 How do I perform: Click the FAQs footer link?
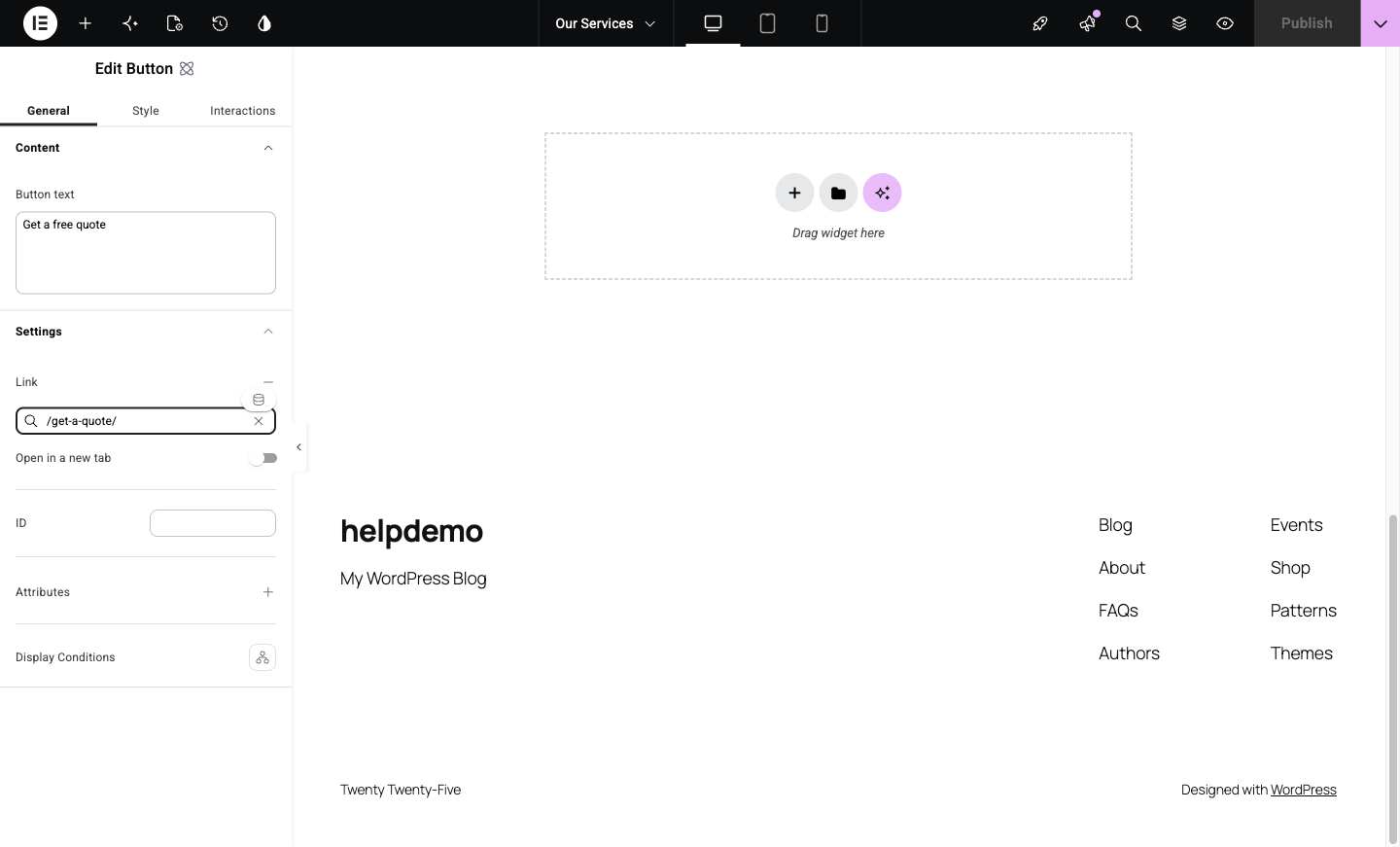coord(1118,611)
